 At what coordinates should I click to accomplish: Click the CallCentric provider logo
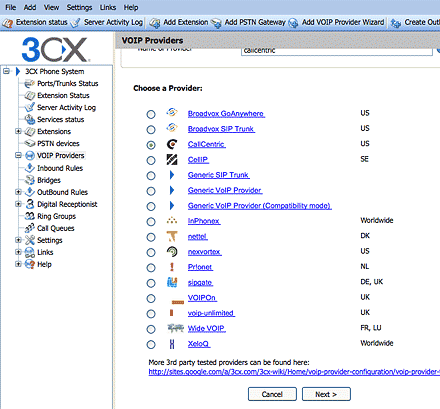coord(172,144)
